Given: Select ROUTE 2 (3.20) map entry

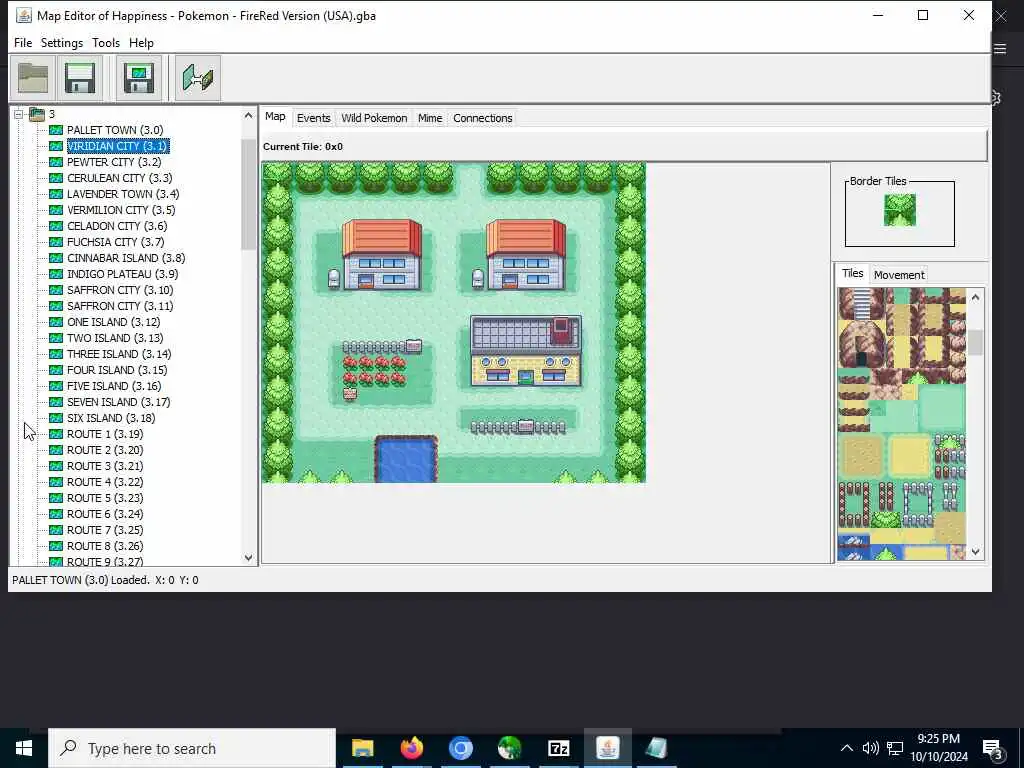Looking at the screenshot, I should (104, 450).
